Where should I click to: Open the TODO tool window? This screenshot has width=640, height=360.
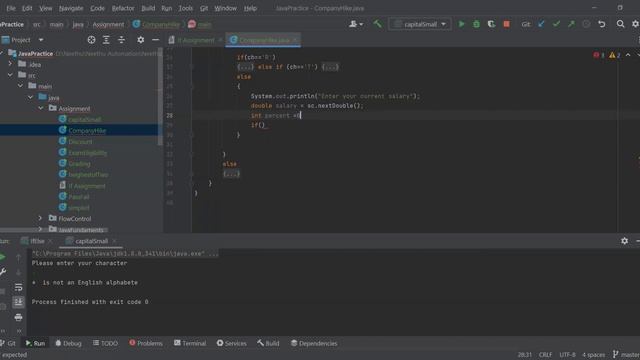point(105,343)
